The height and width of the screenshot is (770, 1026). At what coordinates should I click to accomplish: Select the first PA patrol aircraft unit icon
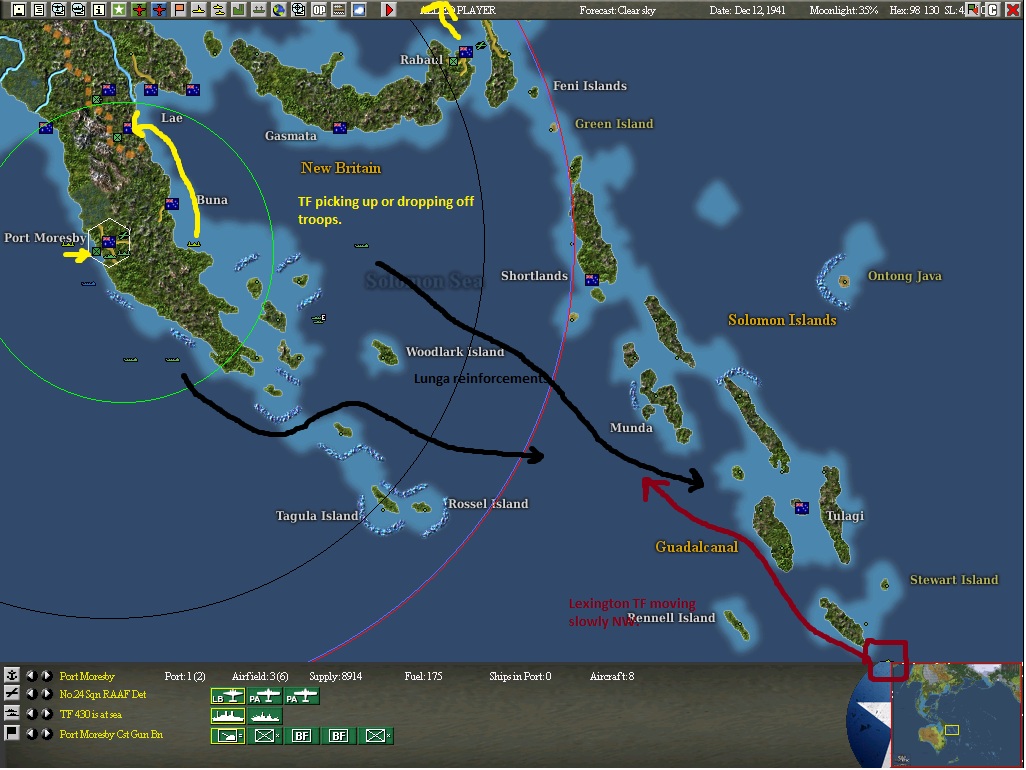[x=265, y=697]
